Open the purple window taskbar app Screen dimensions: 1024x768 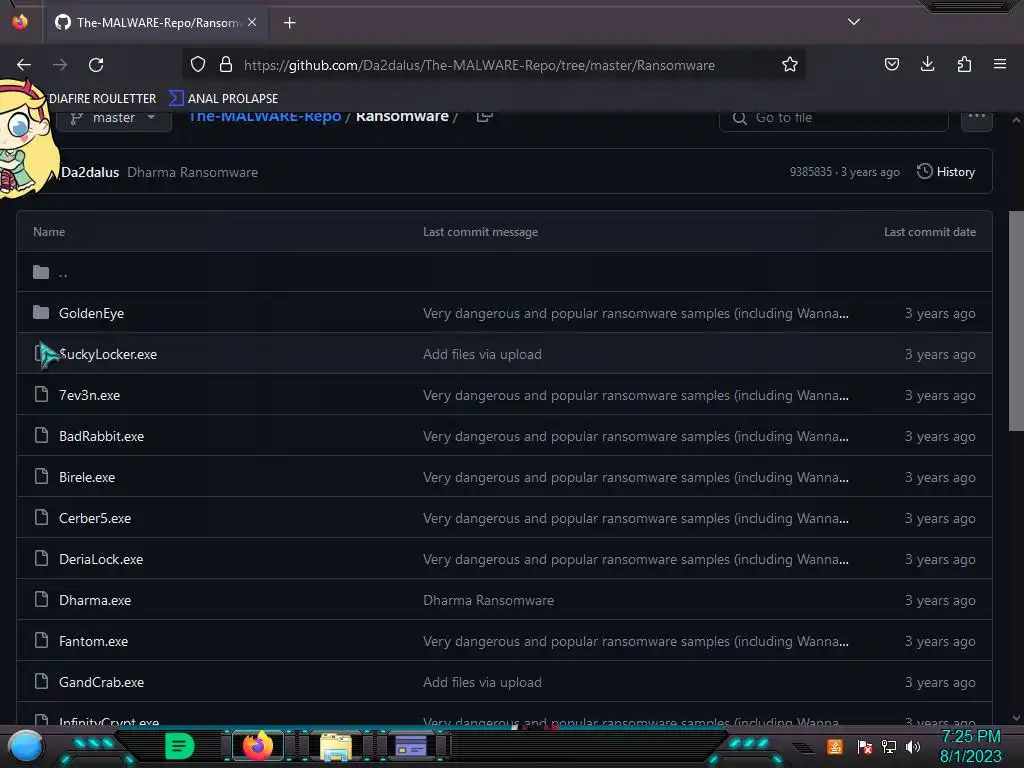(x=411, y=746)
